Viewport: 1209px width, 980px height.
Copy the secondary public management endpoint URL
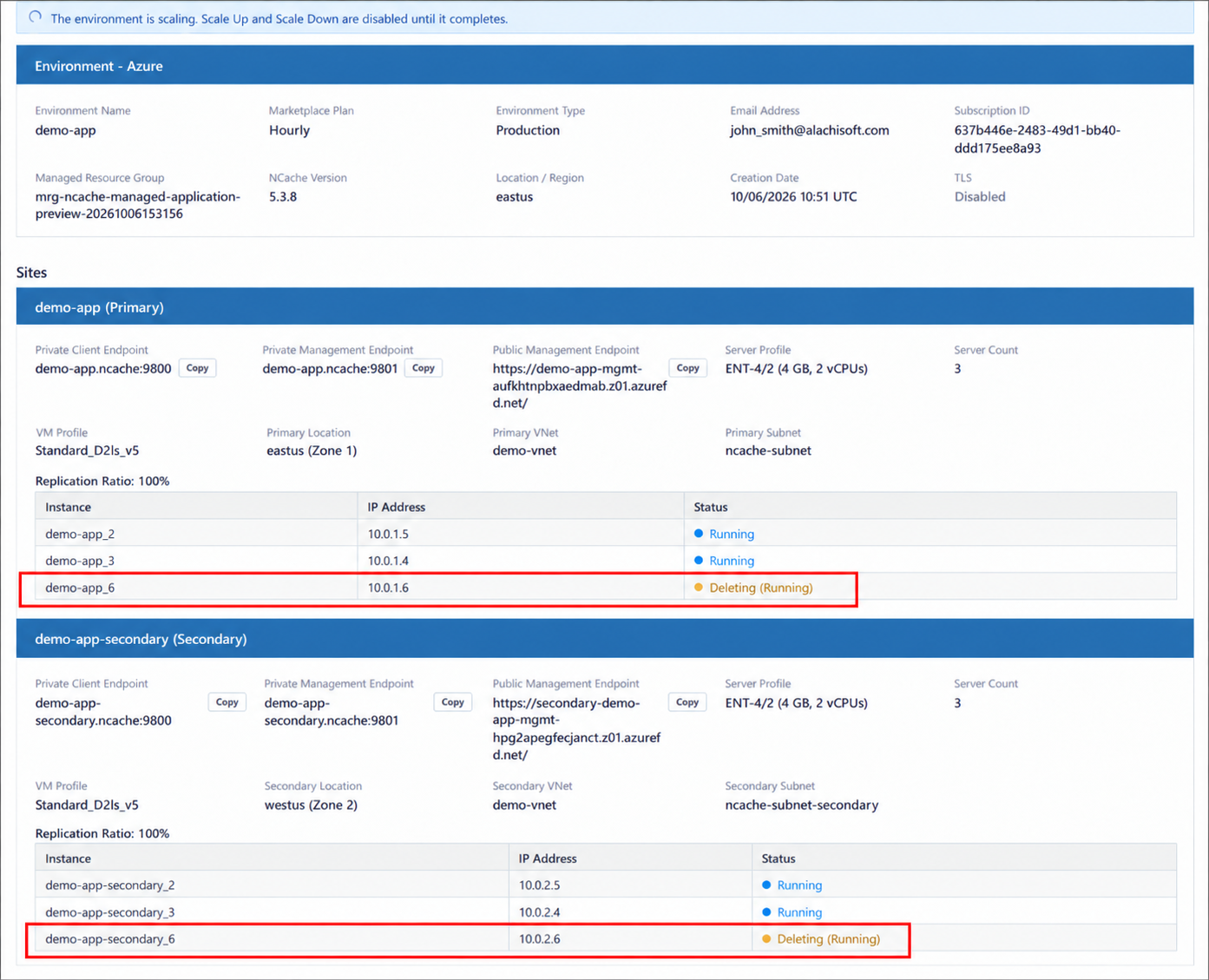coord(687,702)
